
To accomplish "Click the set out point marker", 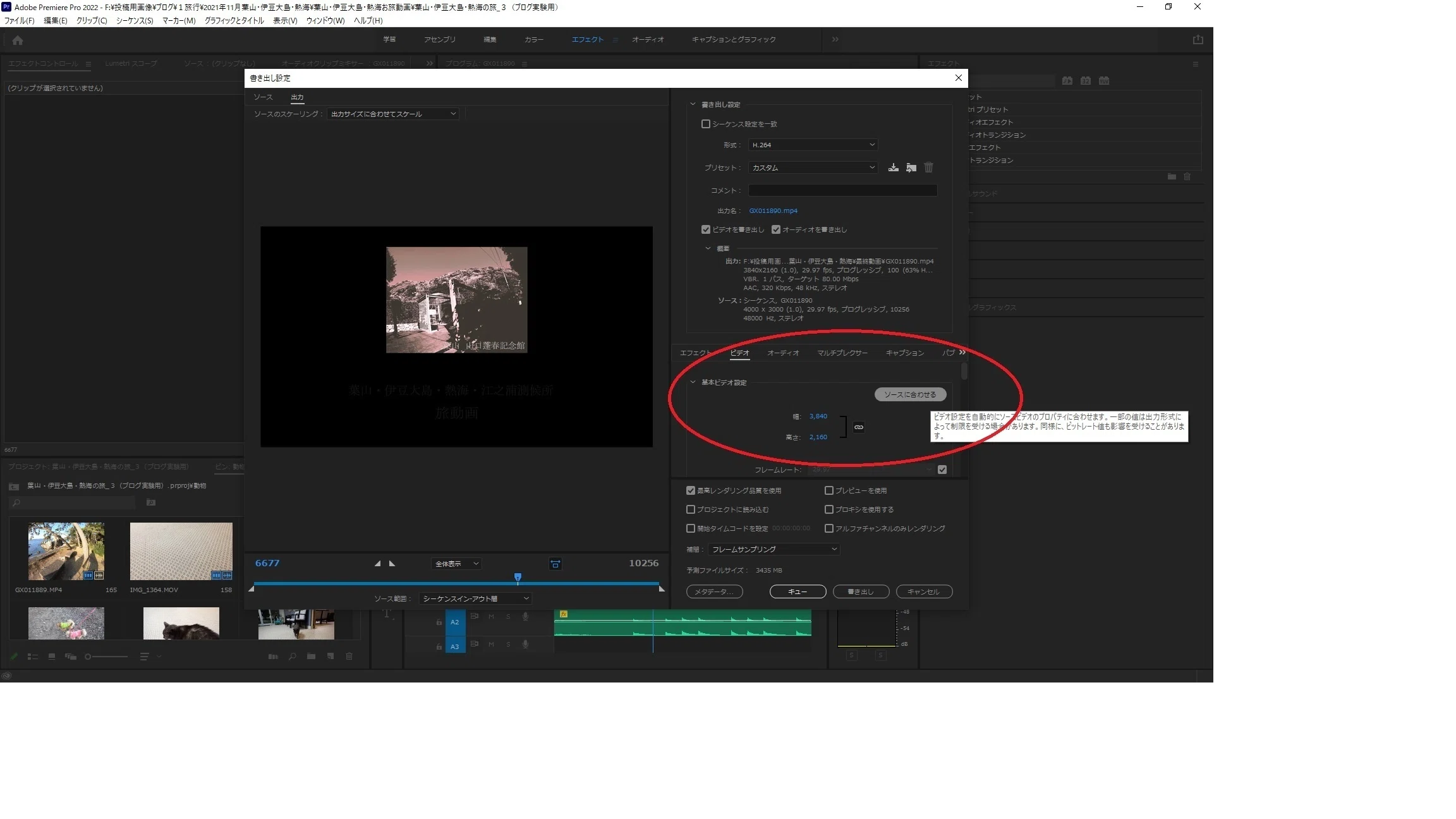I will tap(392, 563).
